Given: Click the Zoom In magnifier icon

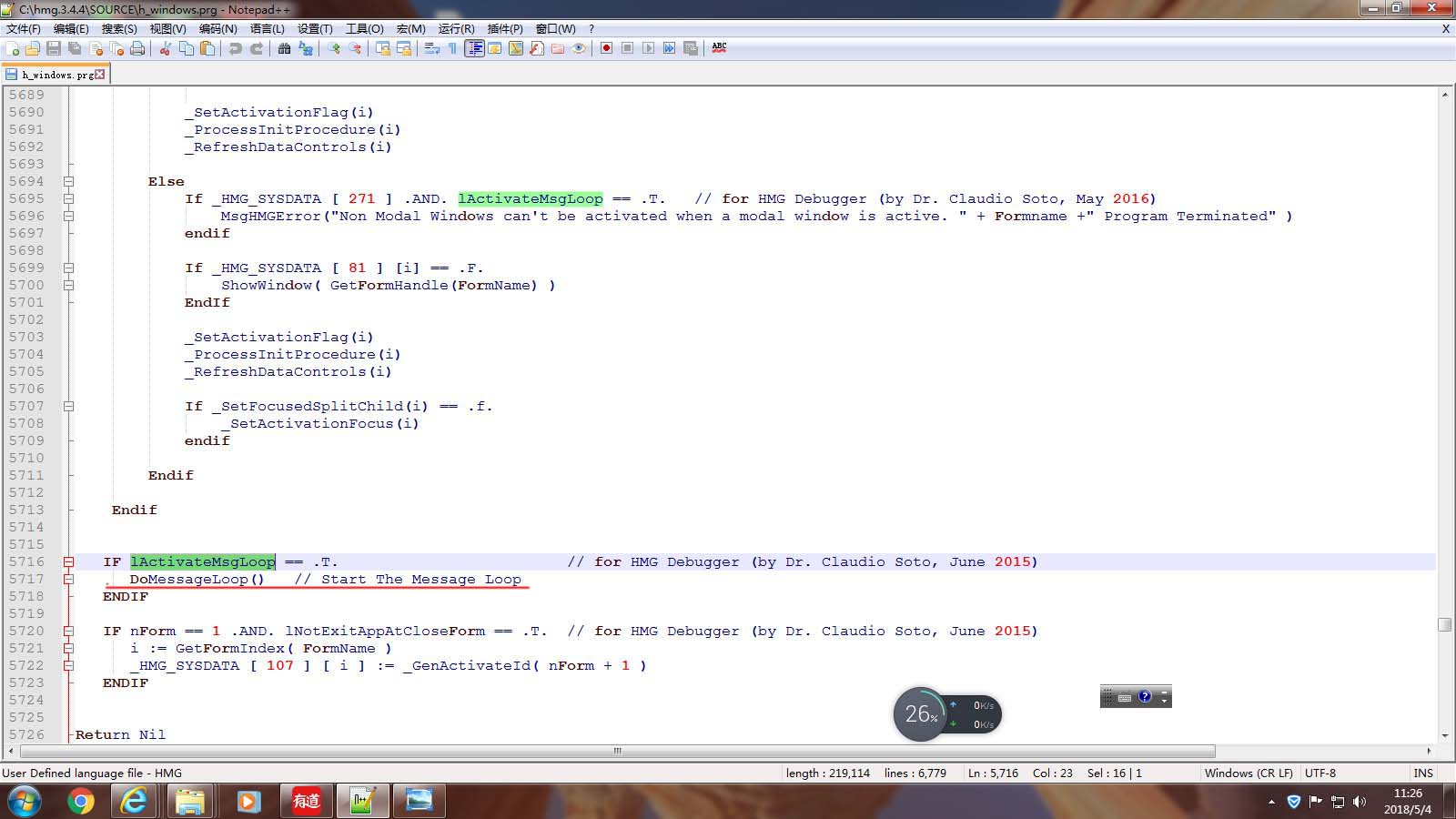Looking at the screenshot, I should point(334,48).
